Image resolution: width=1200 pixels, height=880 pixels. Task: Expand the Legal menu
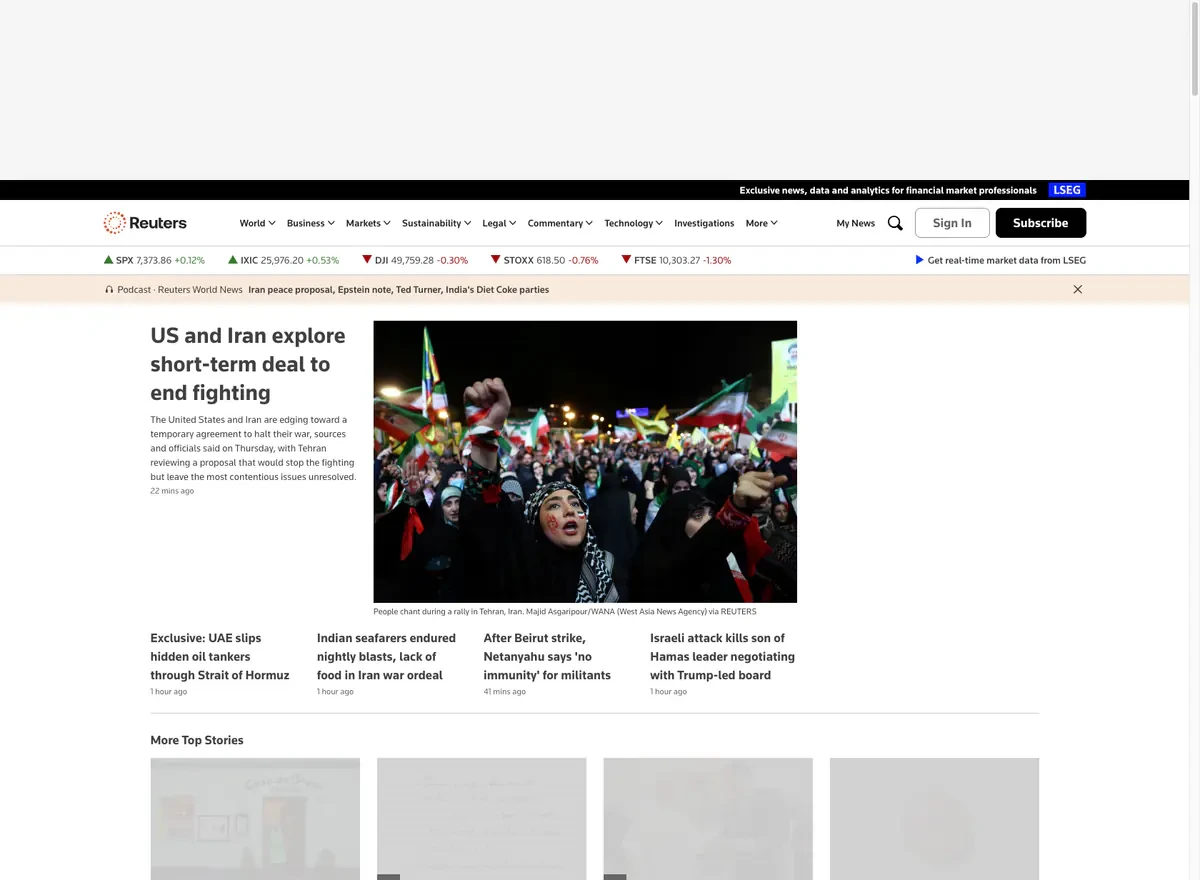499,223
